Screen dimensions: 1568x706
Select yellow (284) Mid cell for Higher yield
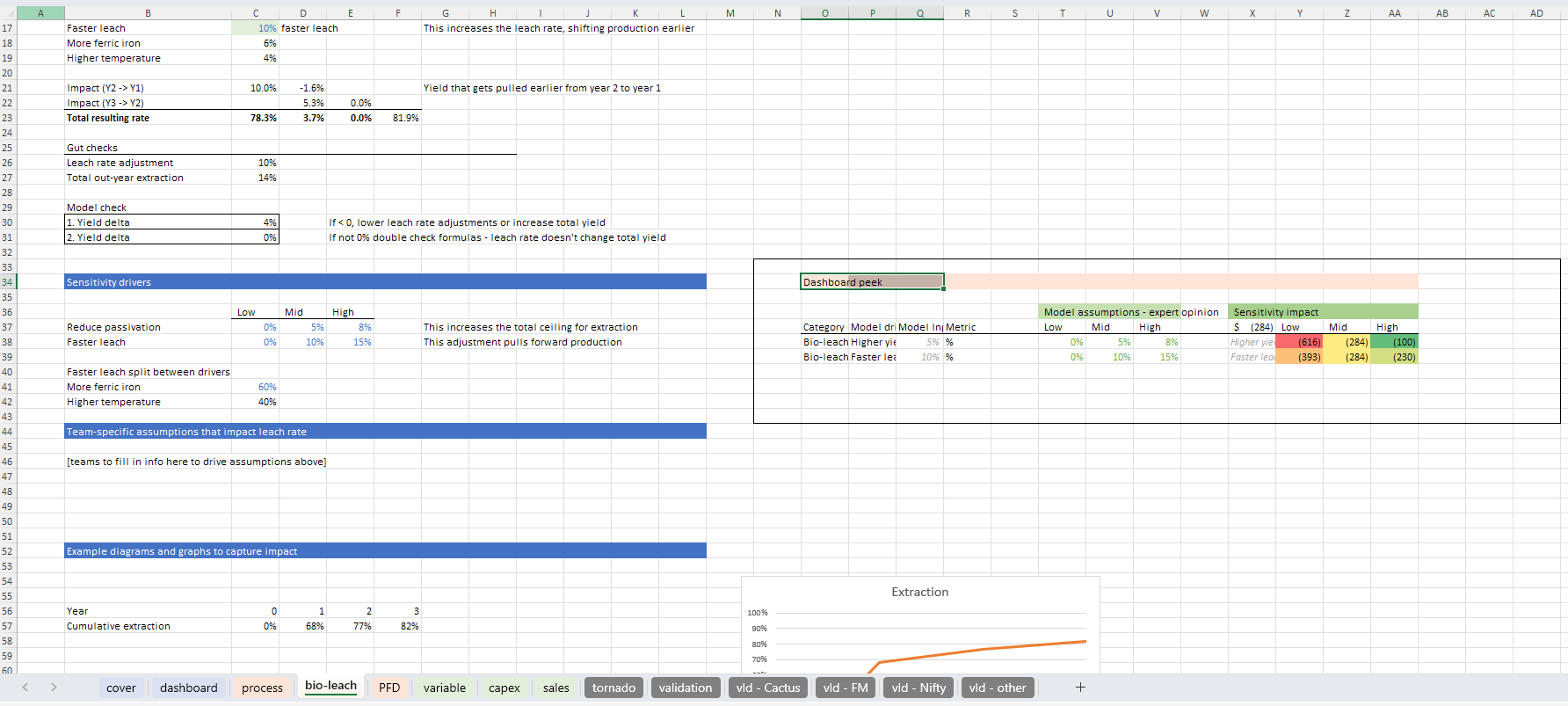click(x=1347, y=342)
